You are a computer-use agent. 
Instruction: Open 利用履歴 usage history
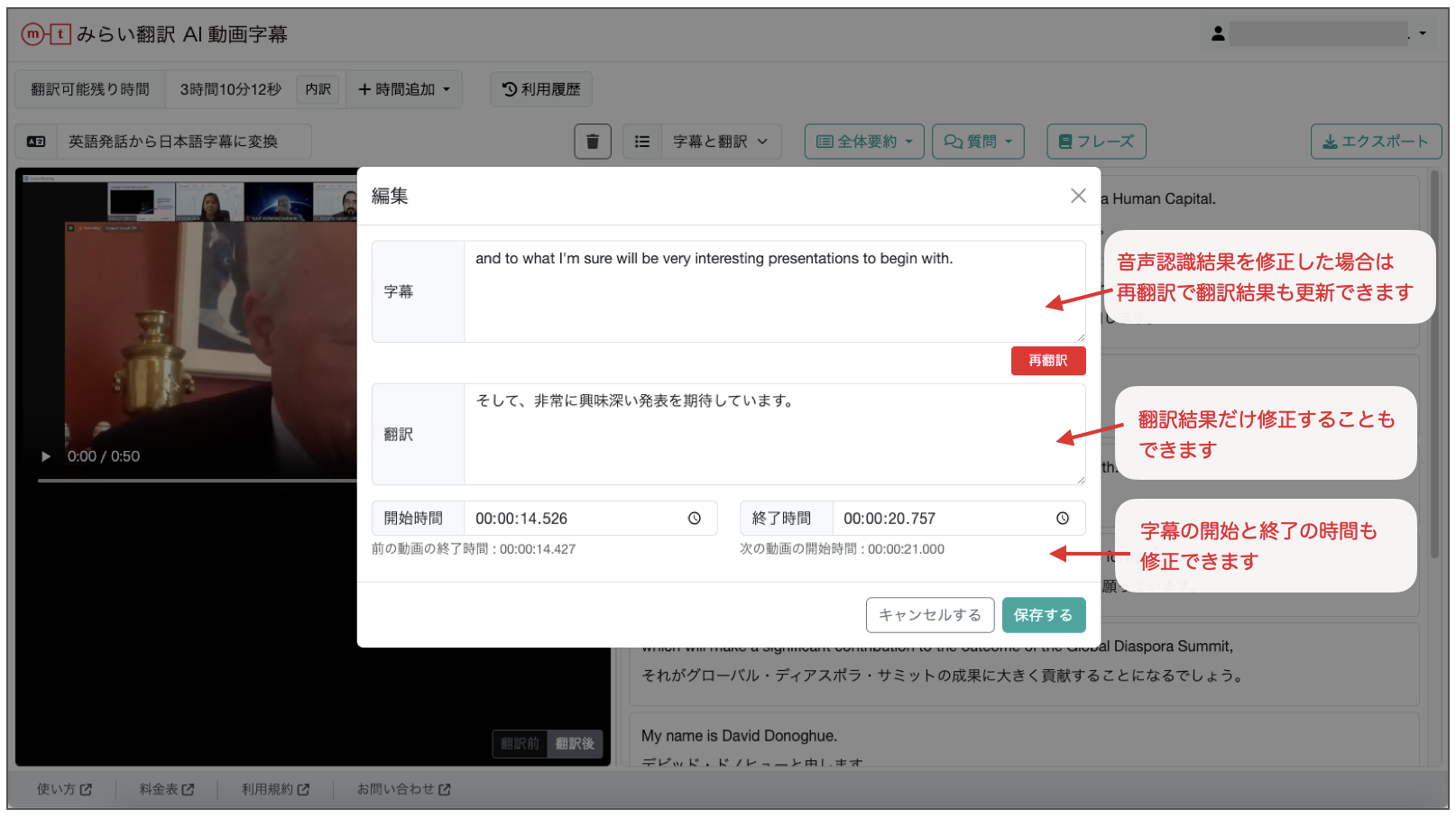coord(541,89)
